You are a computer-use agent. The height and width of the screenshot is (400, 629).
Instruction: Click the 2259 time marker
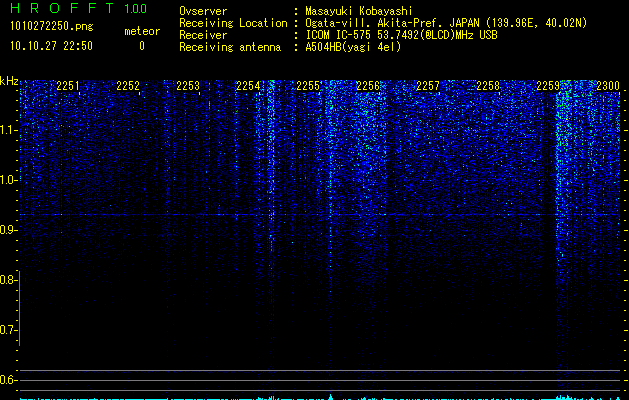548,86
